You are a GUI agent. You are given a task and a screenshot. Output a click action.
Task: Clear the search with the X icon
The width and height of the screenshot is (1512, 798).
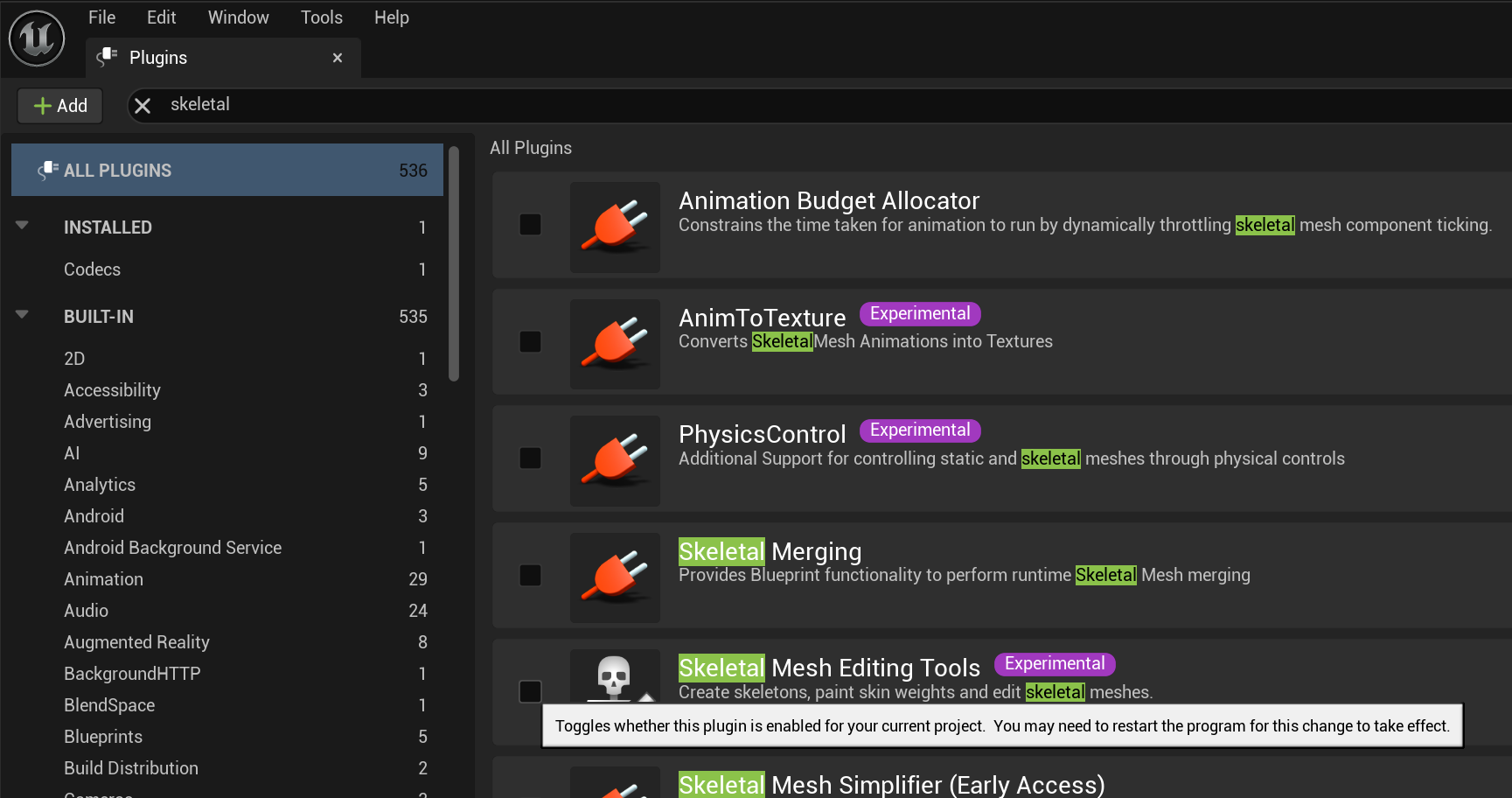(143, 106)
